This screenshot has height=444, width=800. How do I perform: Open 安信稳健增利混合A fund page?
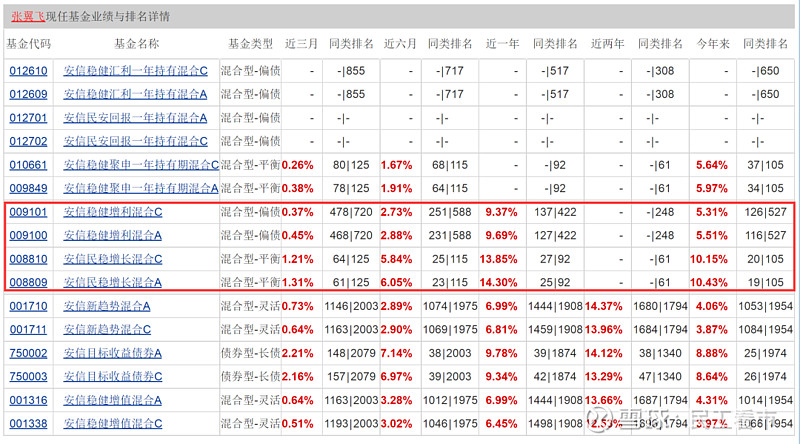(x=112, y=235)
